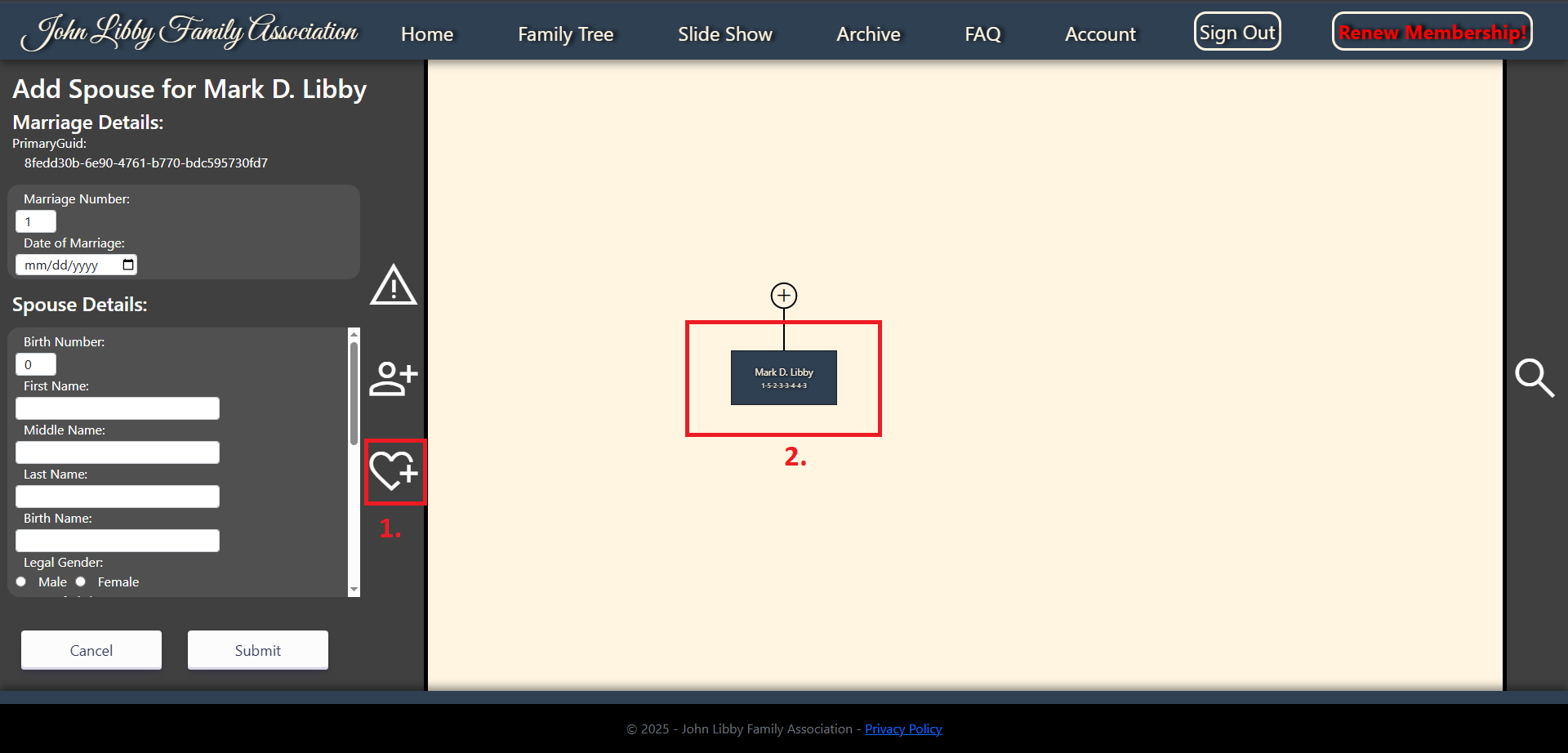Image resolution: width=1568 pixels, height=753 pixels.
Task: Click the Sign Out button
Action: tap(1237, 32)
